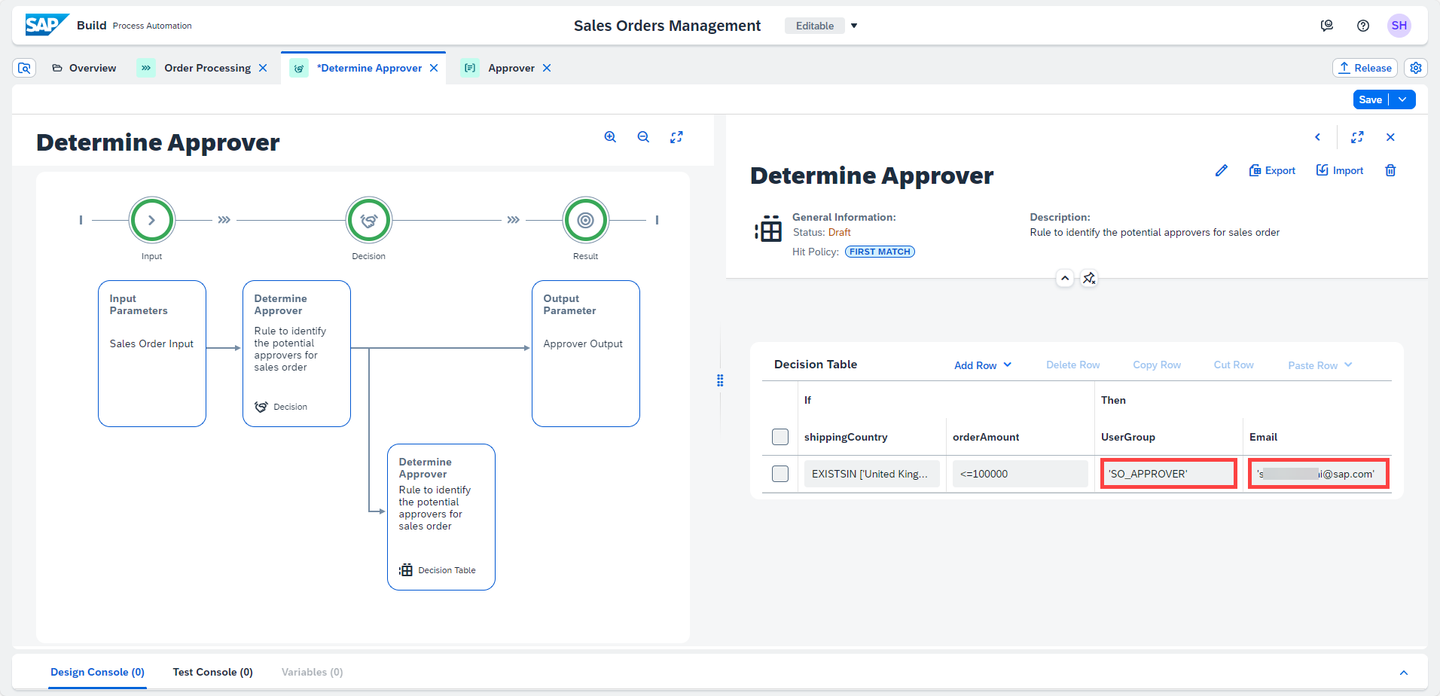Edit the UserGroup 'SO_APPROVER' cell
Viewport: 1440px width, 696px height.
click(1168, 474)
